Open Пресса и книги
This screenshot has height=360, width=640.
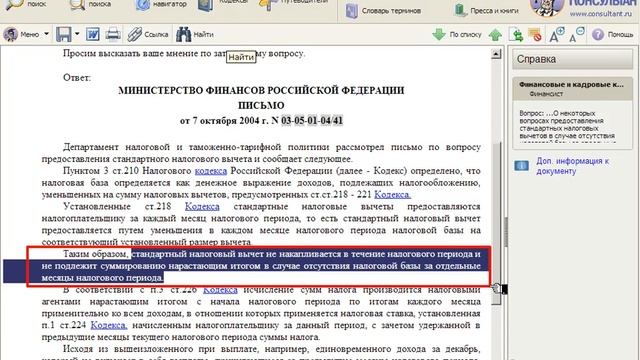point(487,11)
